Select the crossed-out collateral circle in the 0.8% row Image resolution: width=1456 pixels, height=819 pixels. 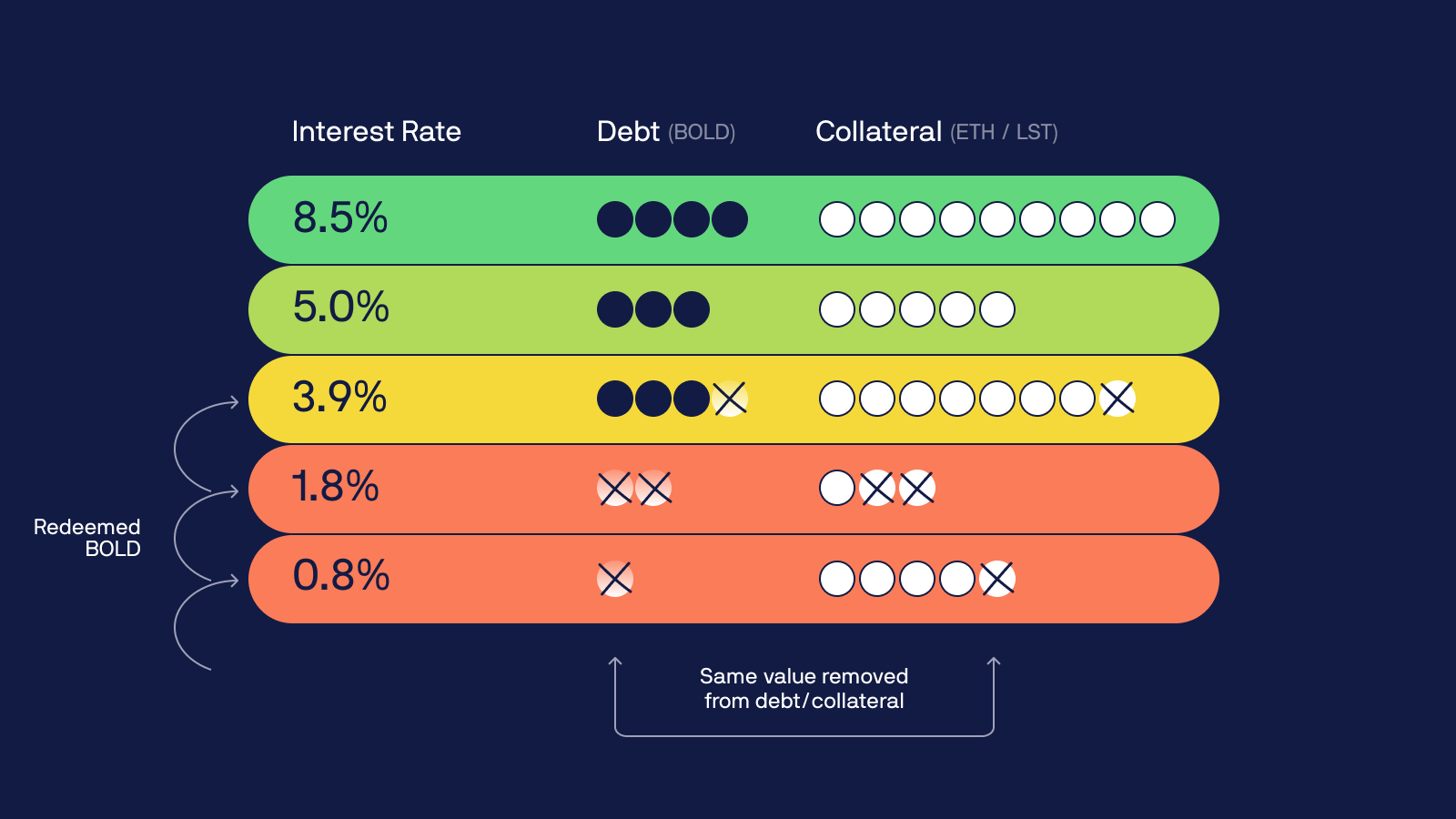click(997, 579)
